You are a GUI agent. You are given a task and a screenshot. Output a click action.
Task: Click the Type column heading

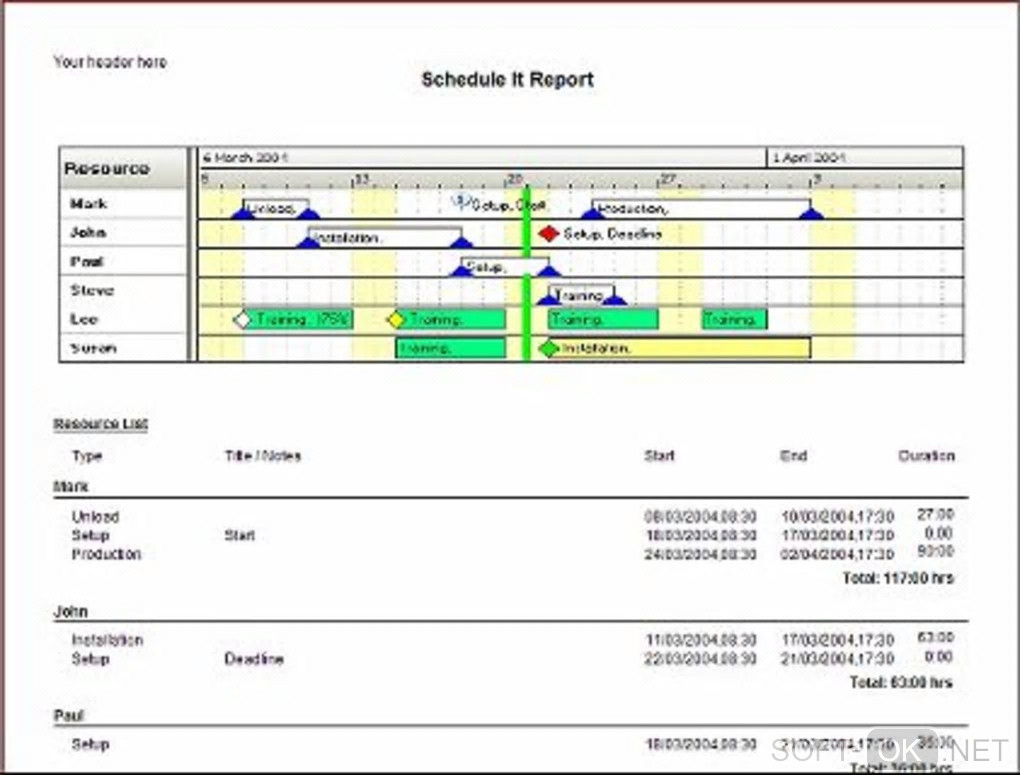pos(87,456)
